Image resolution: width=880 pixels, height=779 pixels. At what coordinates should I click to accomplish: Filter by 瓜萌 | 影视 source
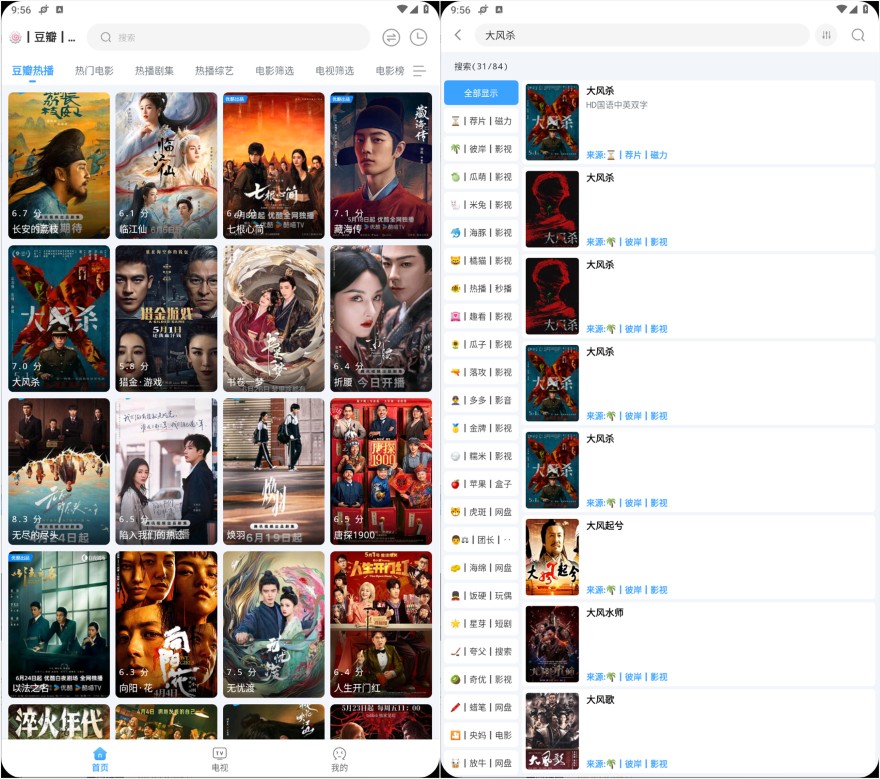(x=481, y=177)
